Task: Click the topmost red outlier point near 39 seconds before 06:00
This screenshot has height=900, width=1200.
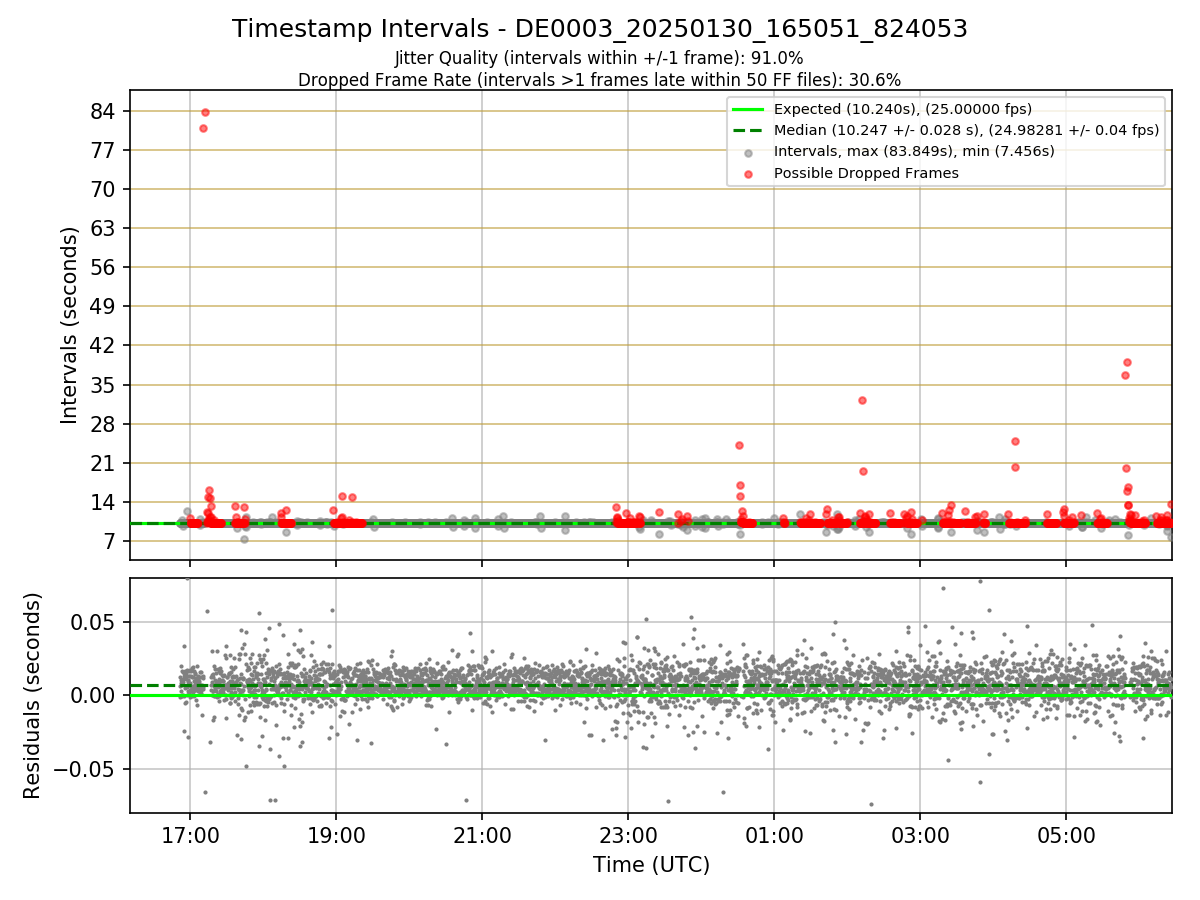Action: coord(1127,362)
